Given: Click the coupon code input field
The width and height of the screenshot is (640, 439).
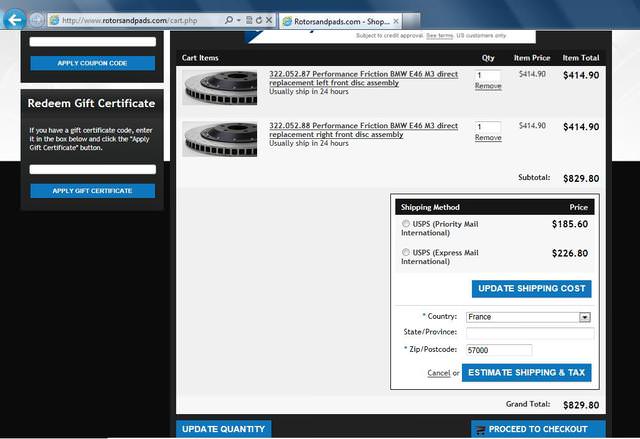Looking at the screenshot, I should [93, 42].
